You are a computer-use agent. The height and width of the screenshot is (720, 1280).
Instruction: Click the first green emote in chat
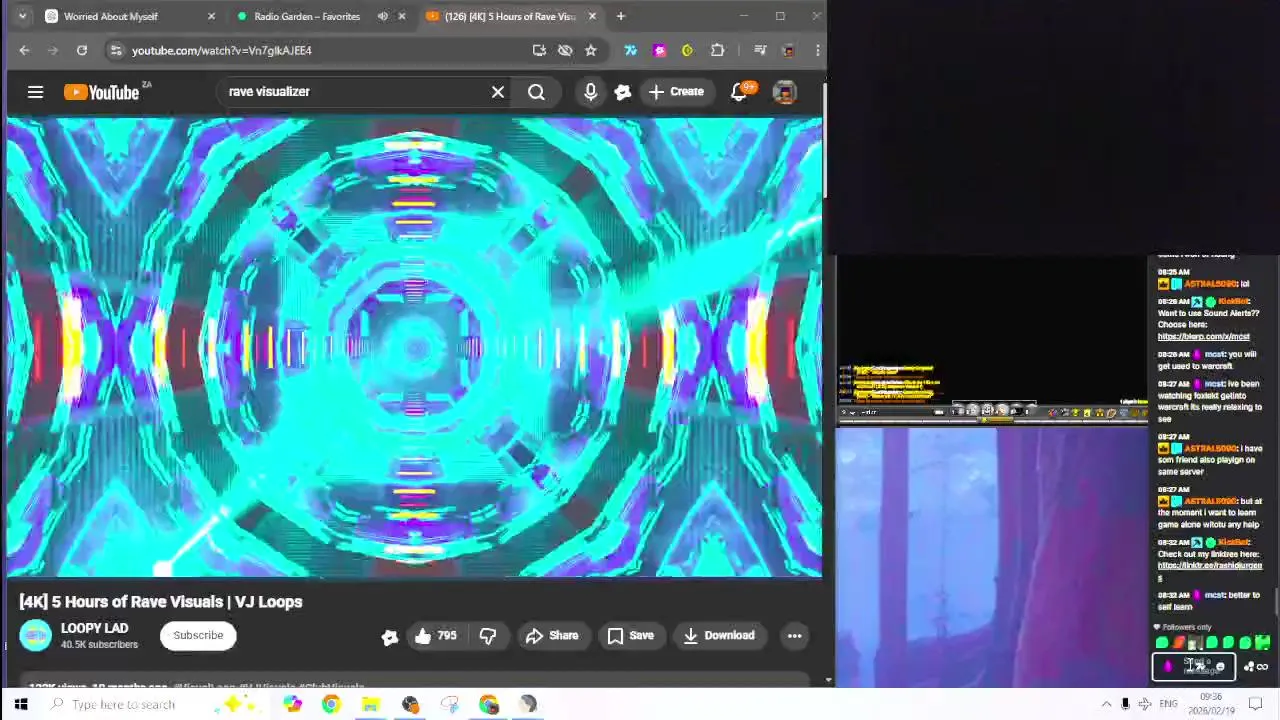pyautogui.click(x=1162, y=644)
